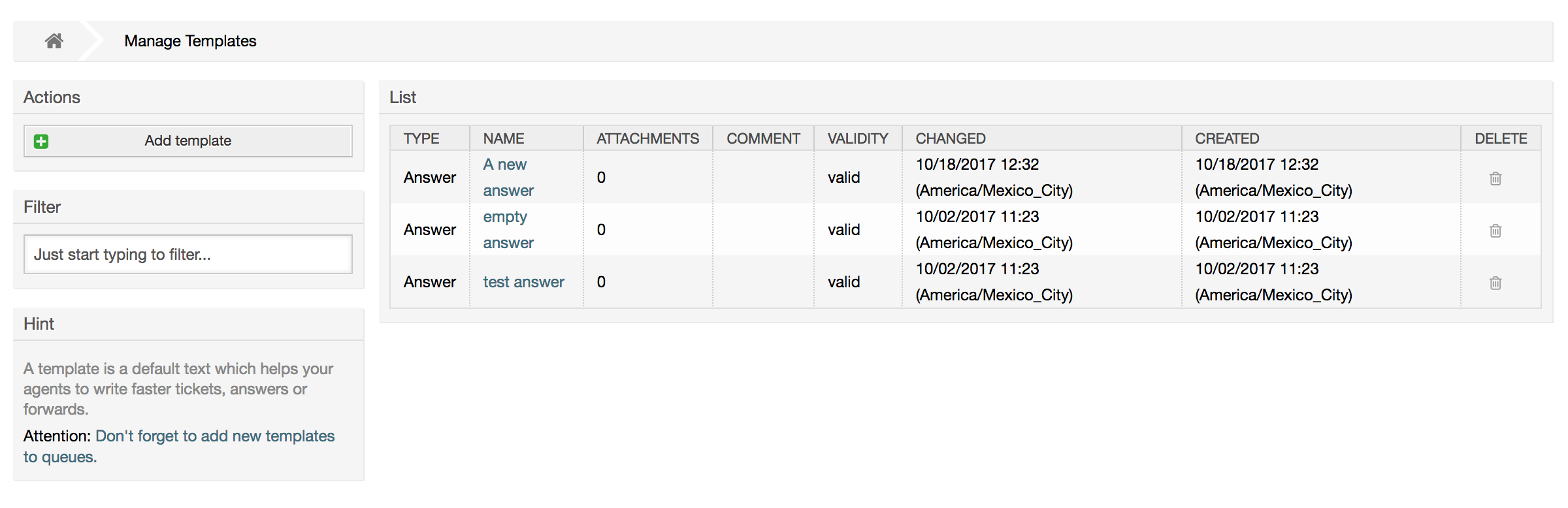This screenshot has width=1568, height=508.
Task: Click the ATTACHMENTS column header
Action: pyautogui.click(x=647, y=138)
